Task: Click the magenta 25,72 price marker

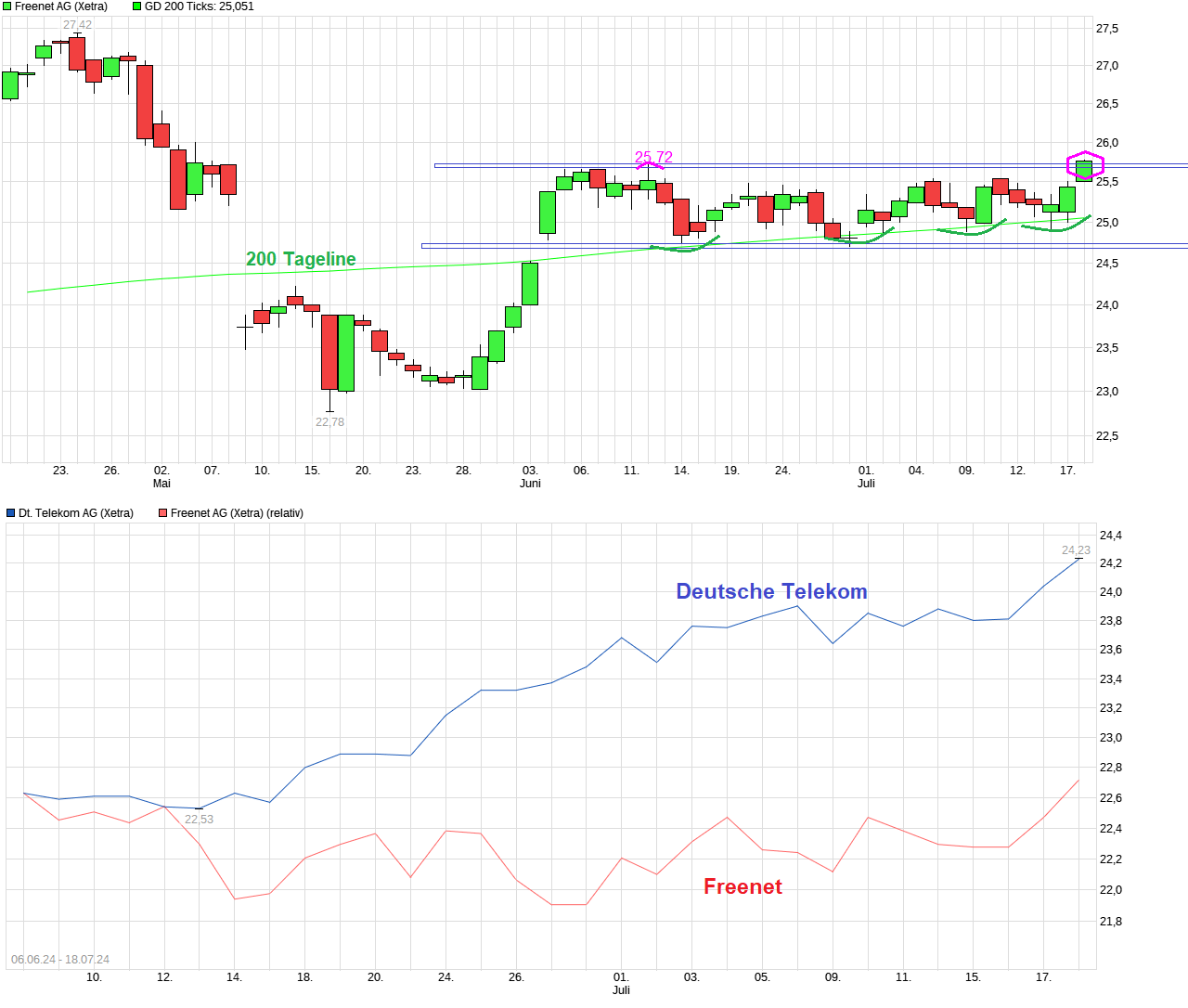Action: [653, 156]
